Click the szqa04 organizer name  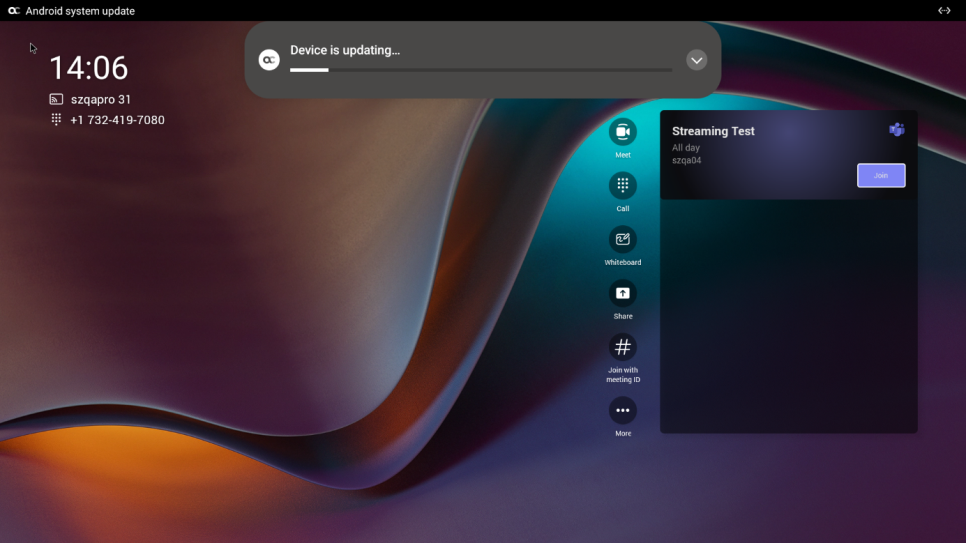point(686,160)
